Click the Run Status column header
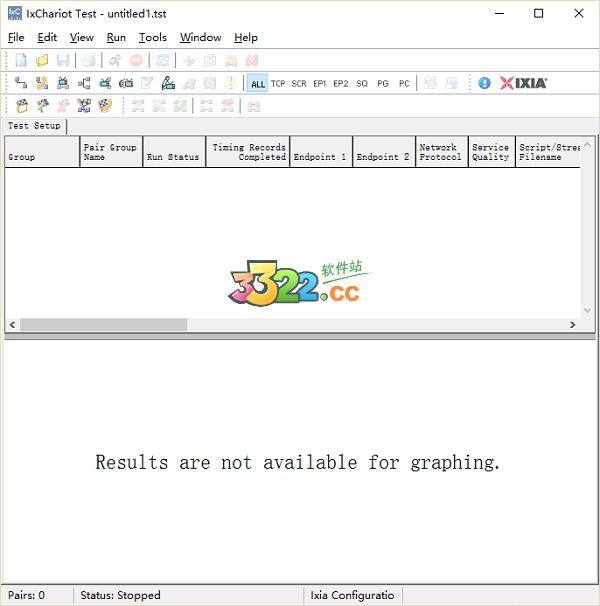This screenshot has height=606, width=600. (174, 152)
